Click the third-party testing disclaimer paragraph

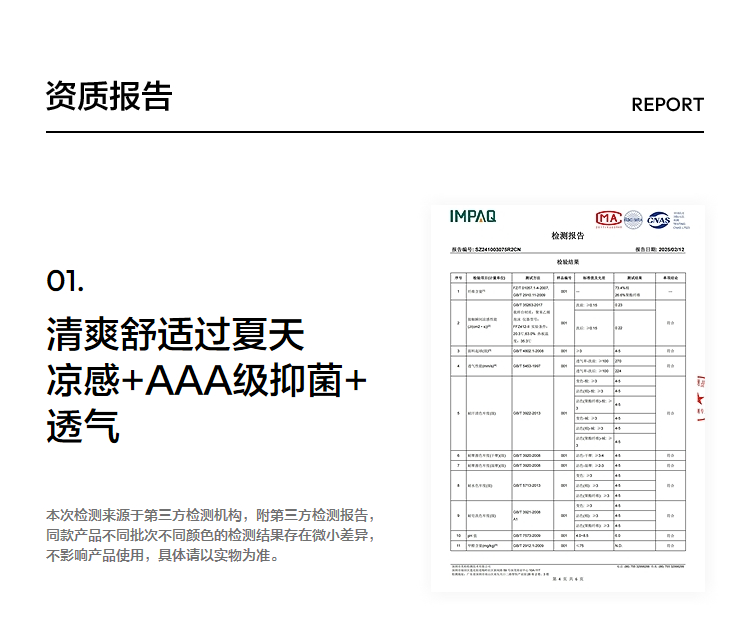[x=210, y=535]
